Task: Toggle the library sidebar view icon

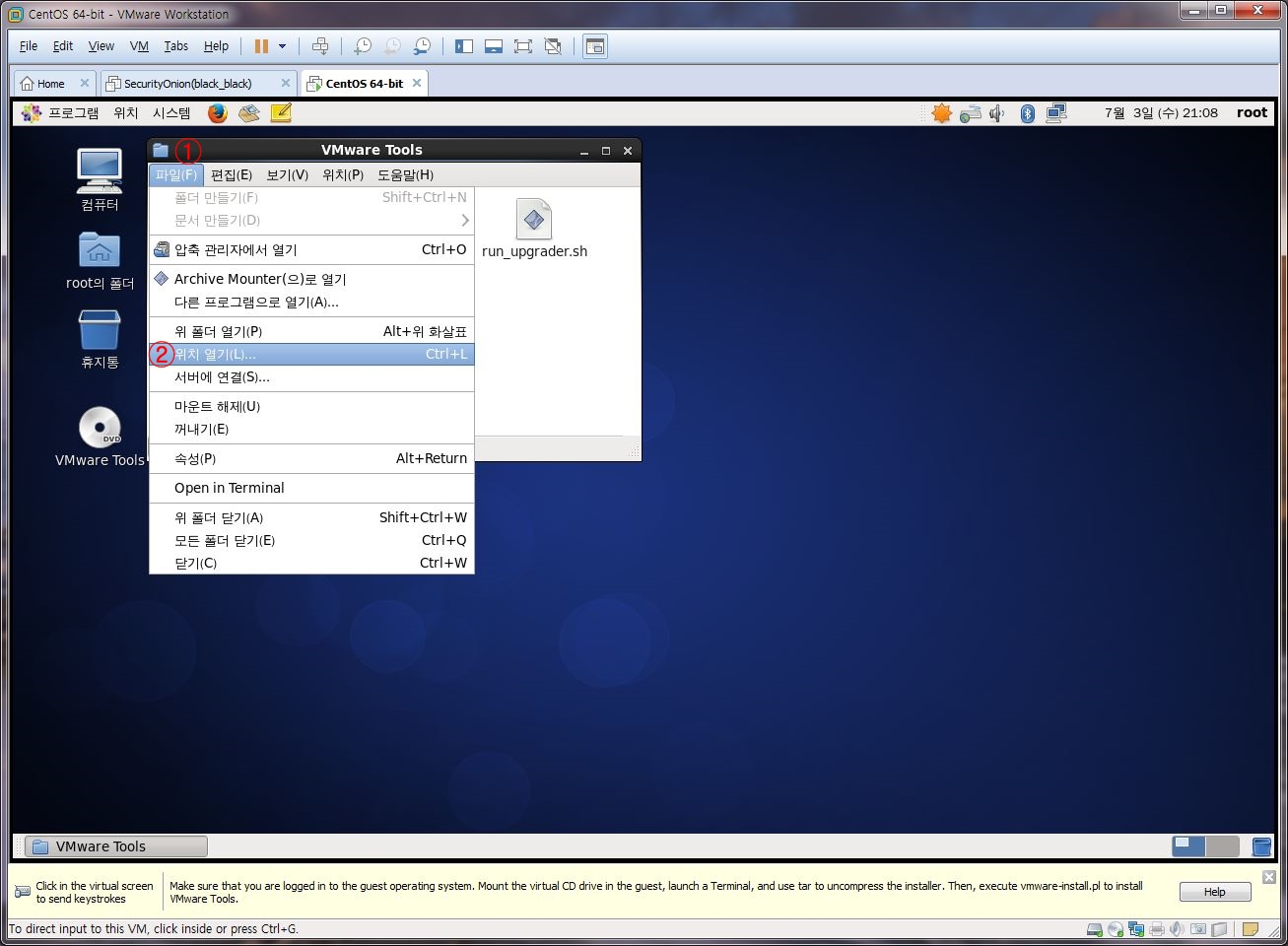Action: click(464, 46)
